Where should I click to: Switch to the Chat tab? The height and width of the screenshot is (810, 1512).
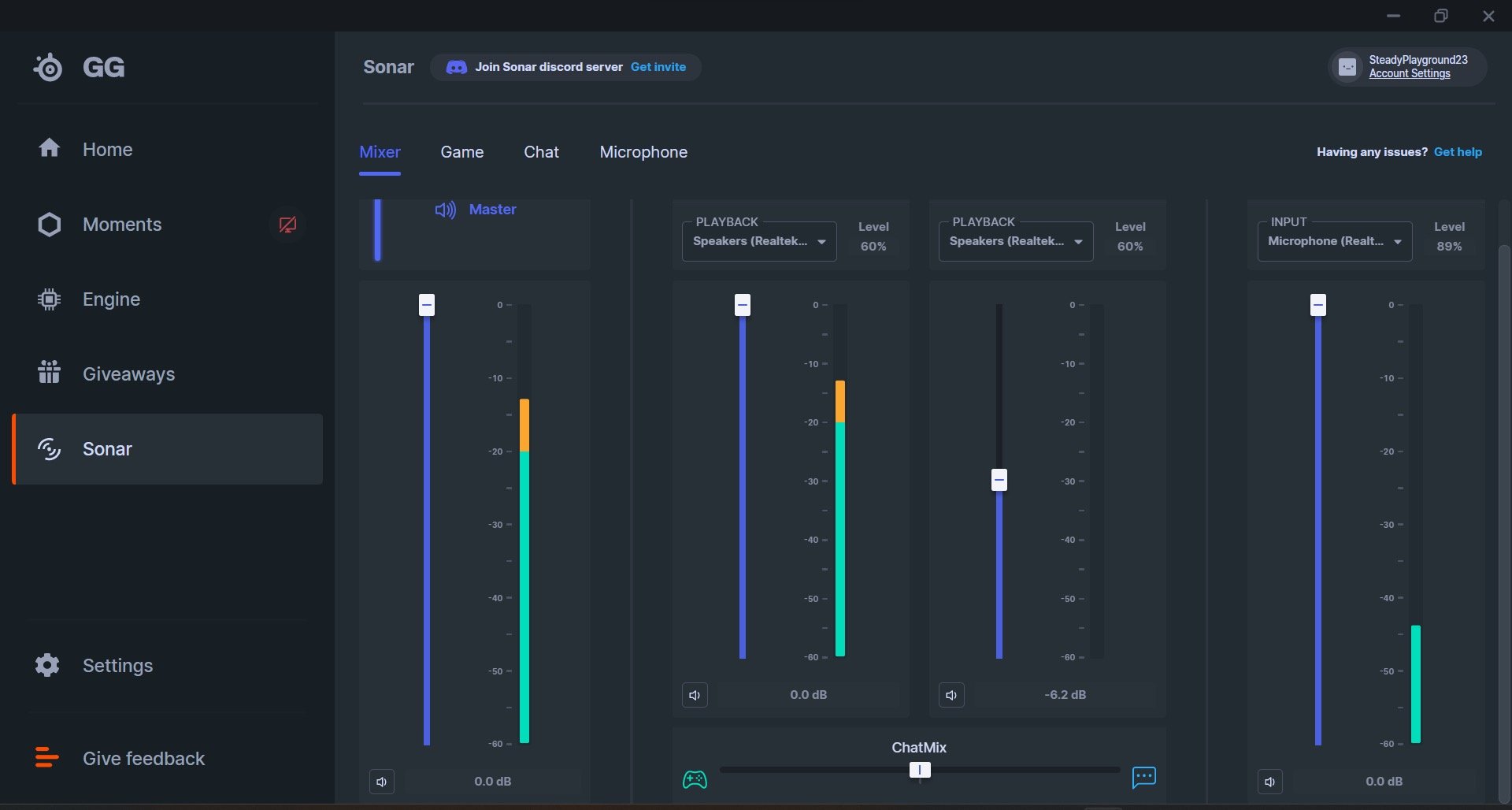[x=542, y=152]
